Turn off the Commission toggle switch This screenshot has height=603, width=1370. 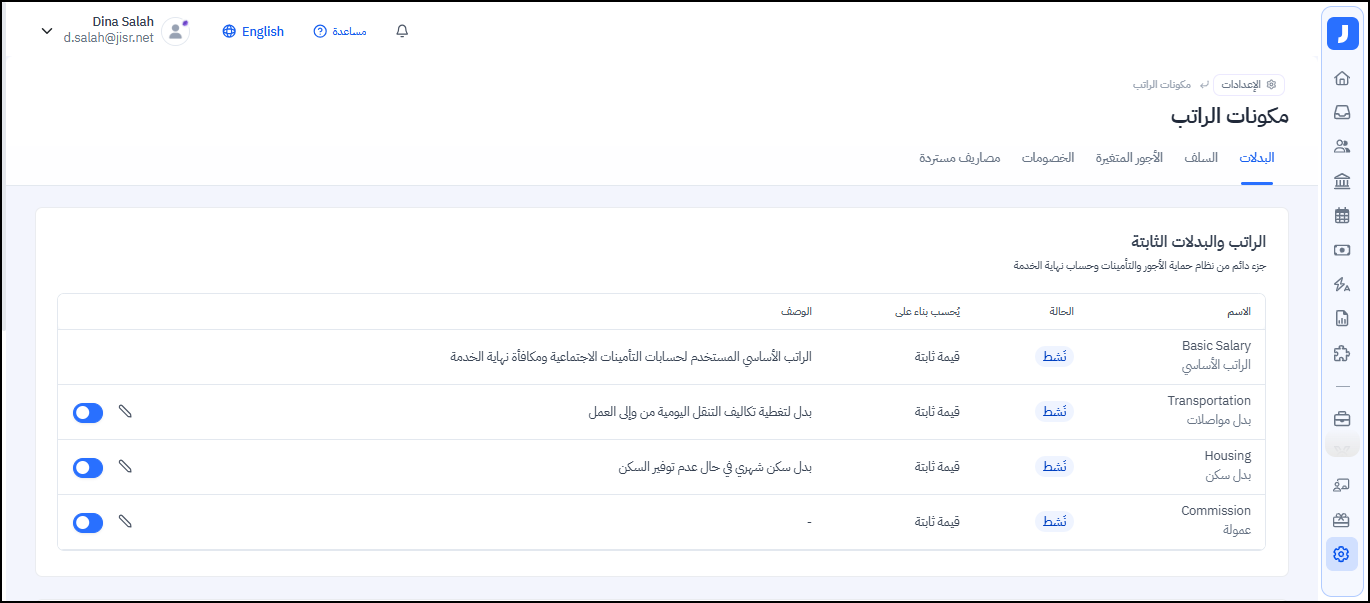pyautogui.click(x=88, y=523)
